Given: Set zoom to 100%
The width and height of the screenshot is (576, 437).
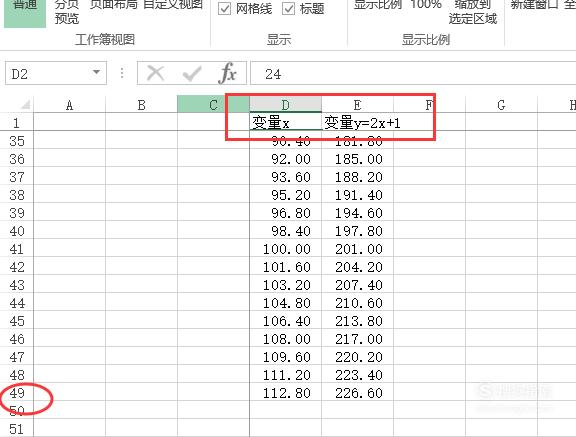Looking at the screenshot, I should tap(426, 5).
